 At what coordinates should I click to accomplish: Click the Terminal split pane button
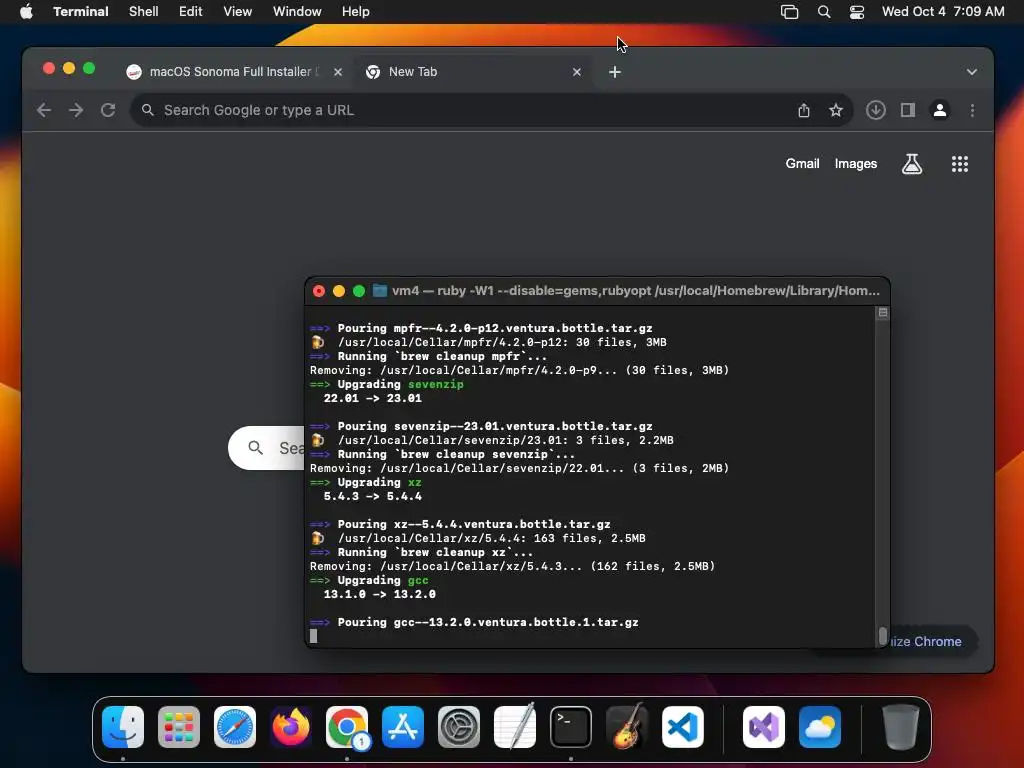[x=883, y=313]
